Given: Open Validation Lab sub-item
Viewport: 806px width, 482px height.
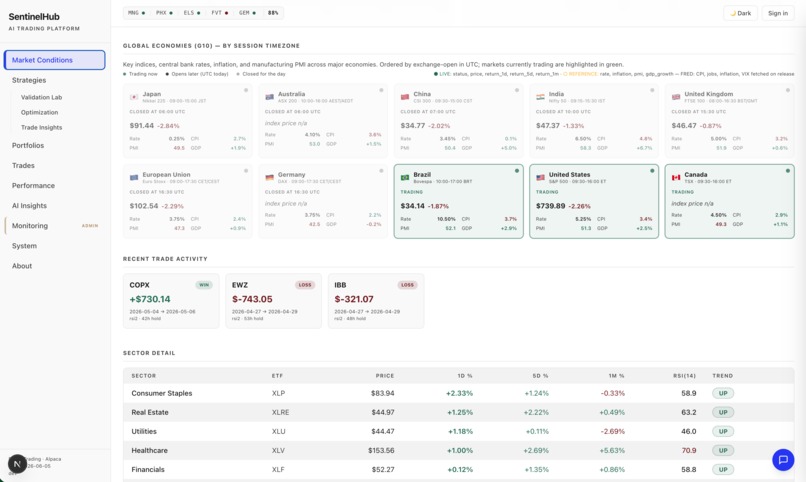Looking at the screenshot, I should tap(41, 97).
